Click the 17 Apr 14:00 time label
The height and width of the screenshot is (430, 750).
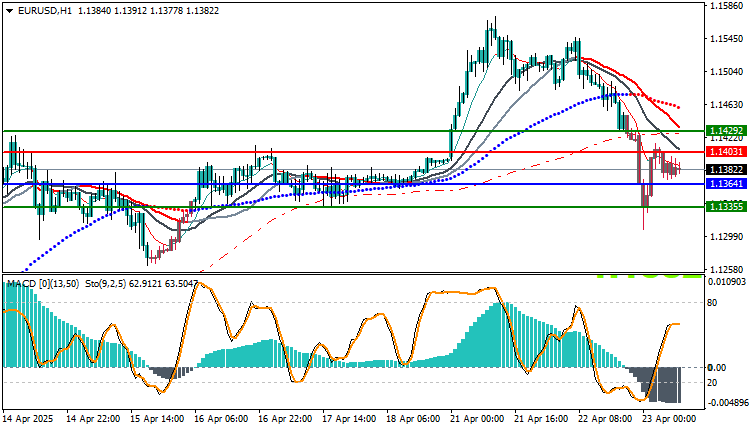coord(350,419)
